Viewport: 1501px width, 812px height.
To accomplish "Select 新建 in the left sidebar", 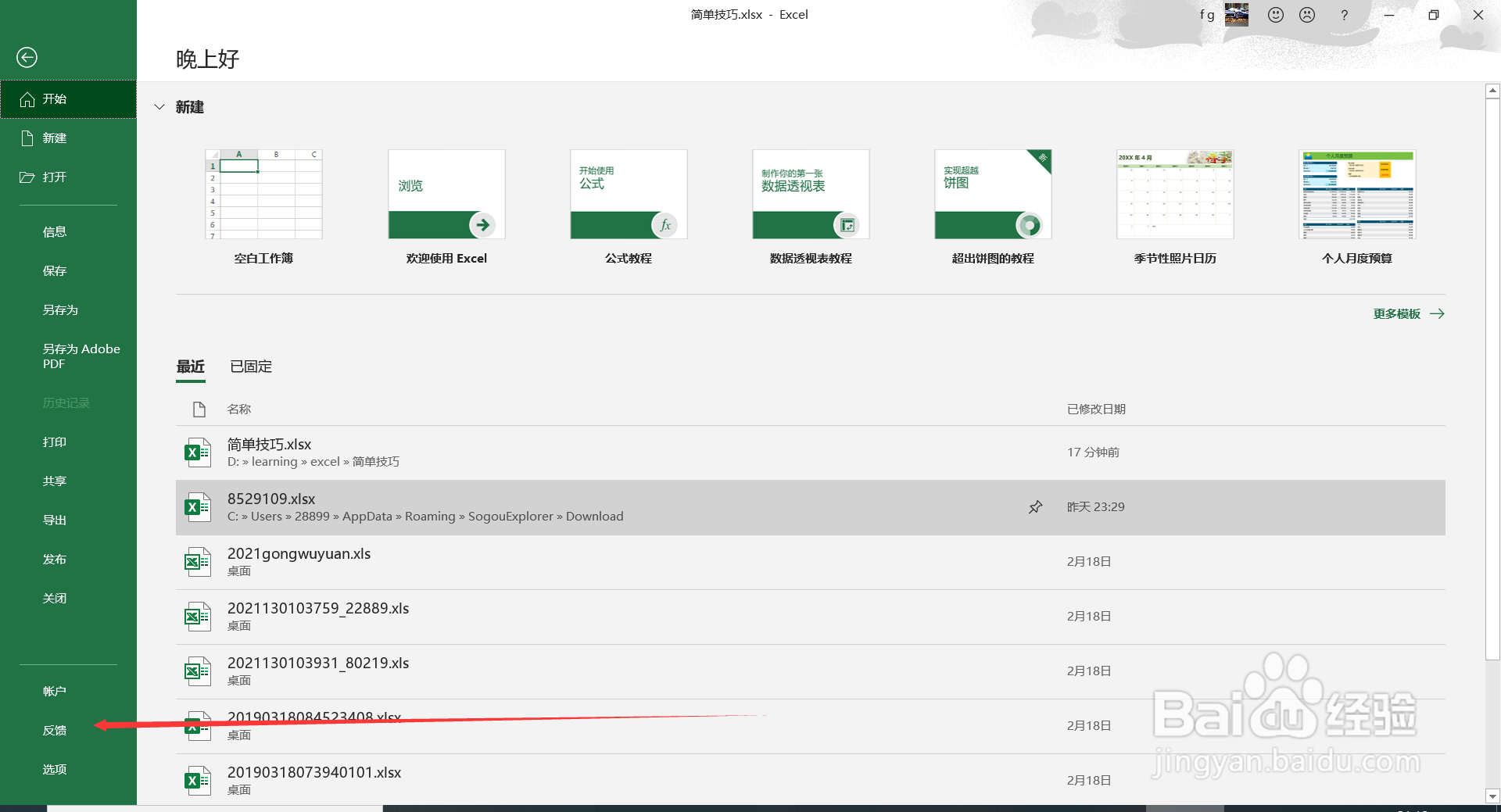I will tap(69, 138).
